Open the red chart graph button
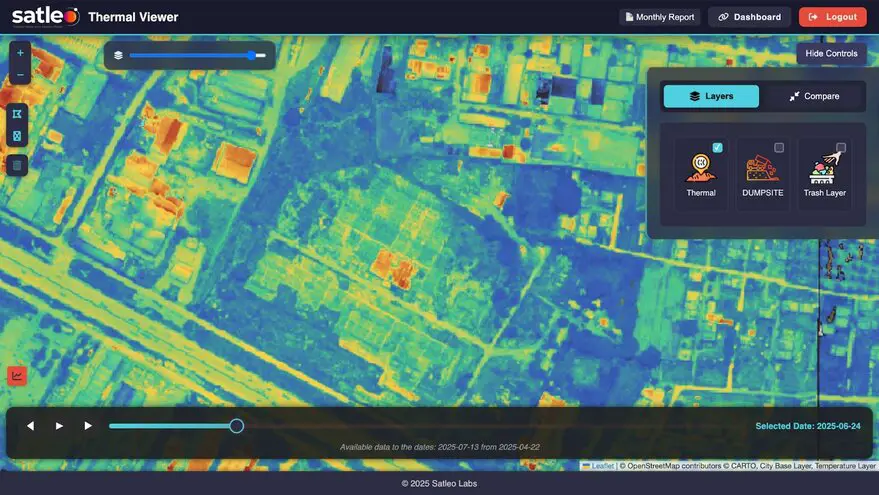The image size is (879, 495). 17,375
